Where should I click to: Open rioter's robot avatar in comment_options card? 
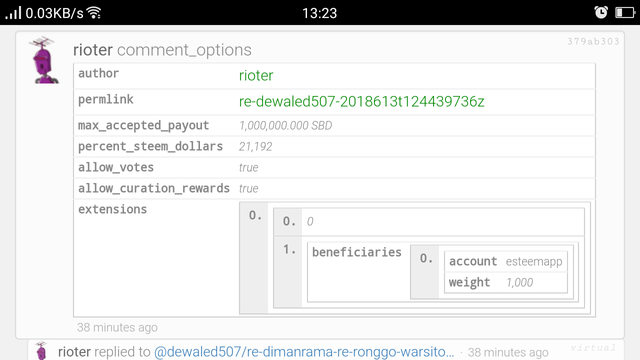44,60
